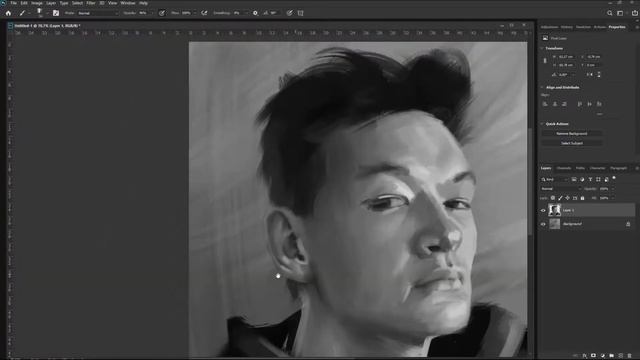Set the brush angle icon

[266, 13]
